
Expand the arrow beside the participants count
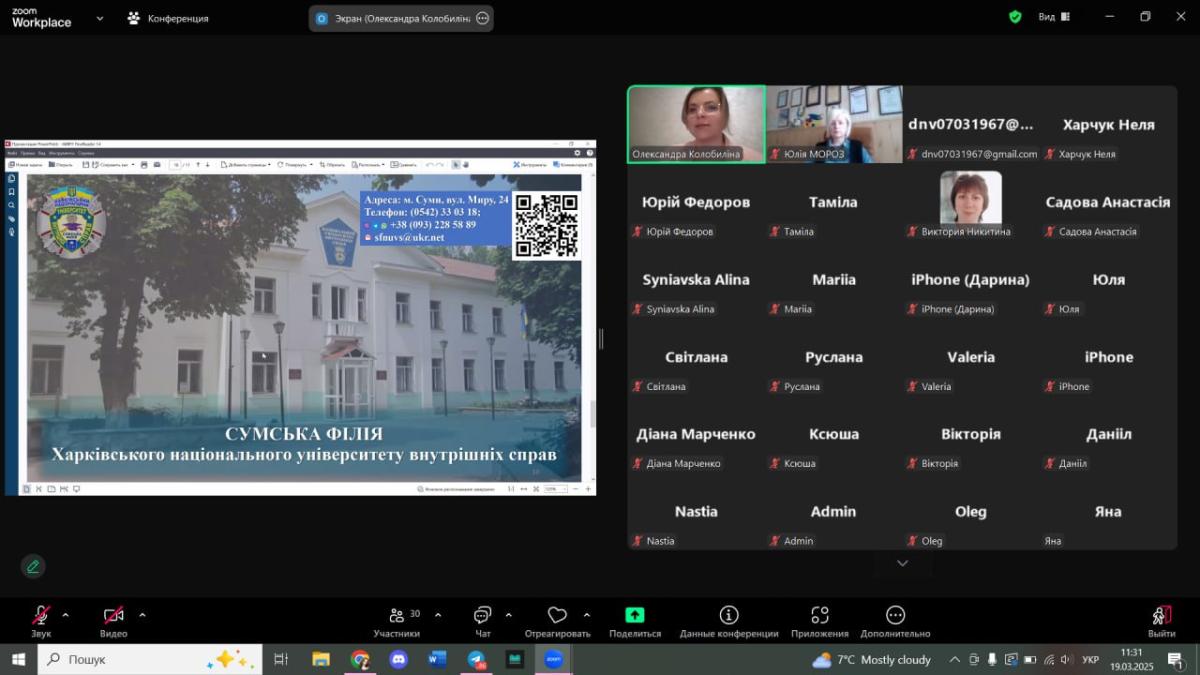[x=438, y=615]
